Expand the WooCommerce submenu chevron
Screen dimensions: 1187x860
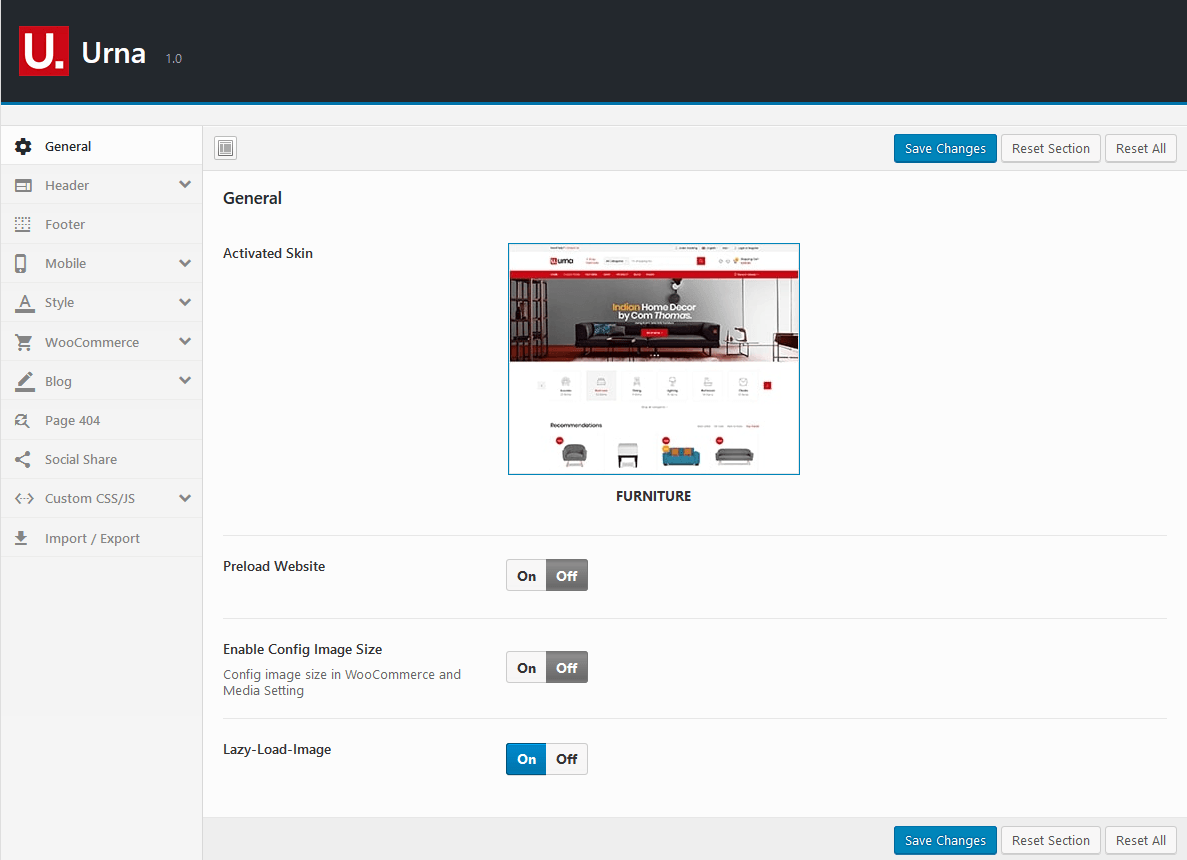(185, 341)
